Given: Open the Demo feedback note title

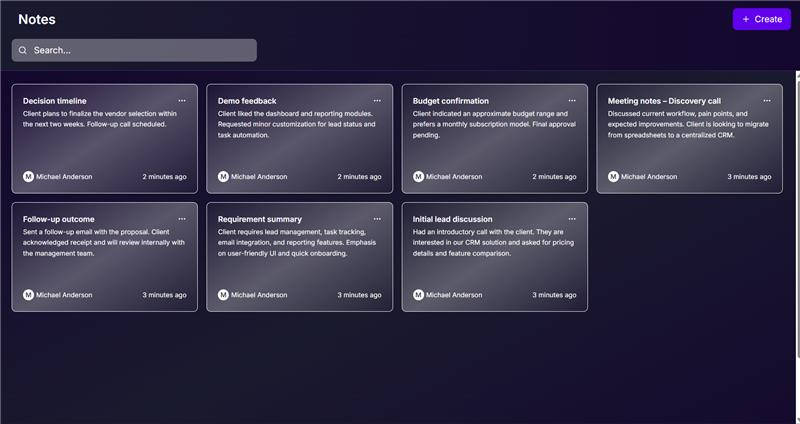Looking at the screenshot, I should point(247,101).
